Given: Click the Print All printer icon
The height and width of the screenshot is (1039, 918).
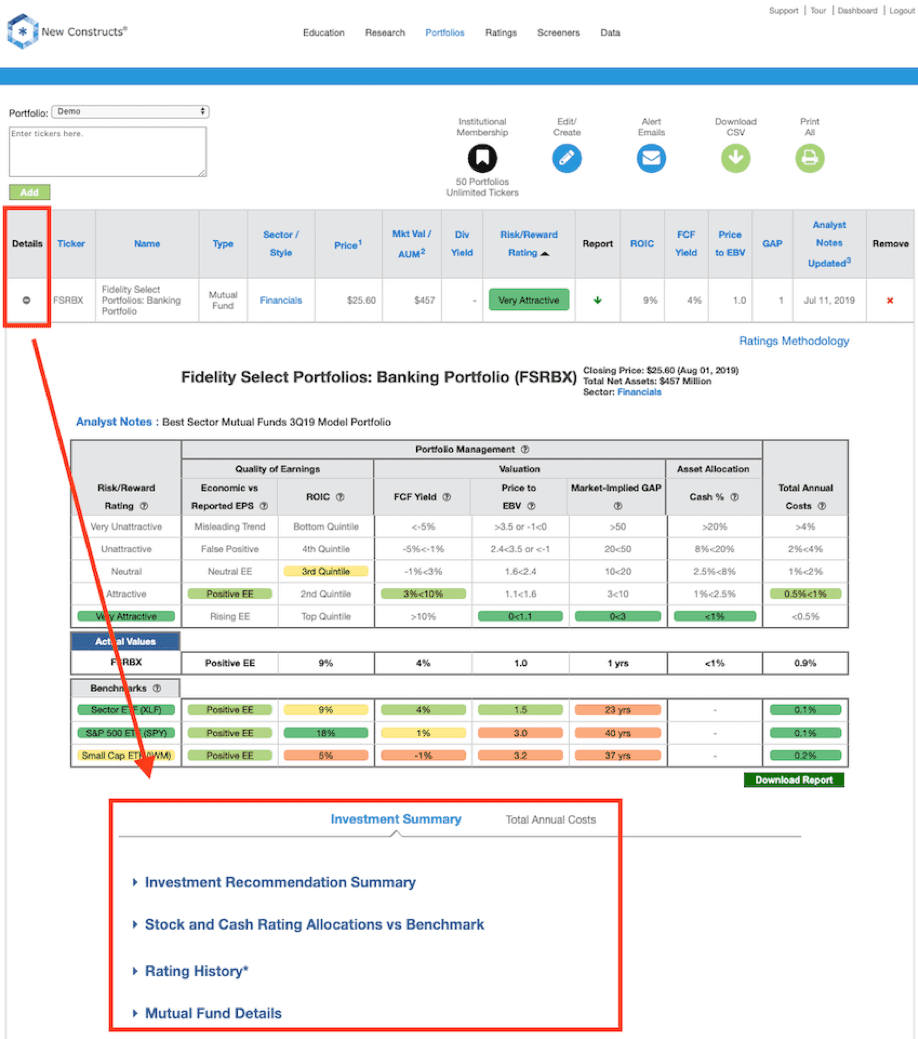Looking at the screenshot, I should [810, 158].
